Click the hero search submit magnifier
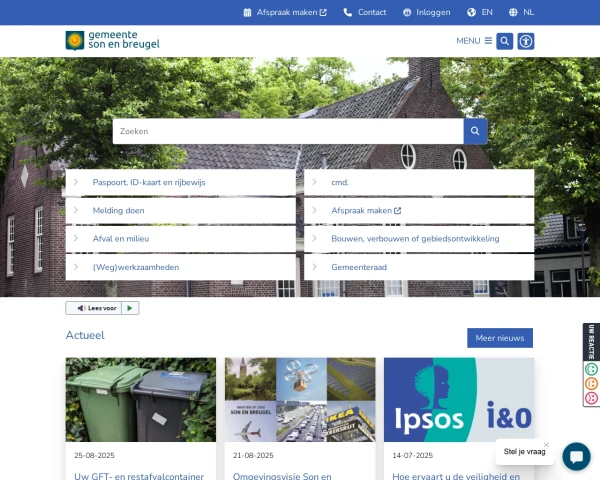 pos(475,131)
